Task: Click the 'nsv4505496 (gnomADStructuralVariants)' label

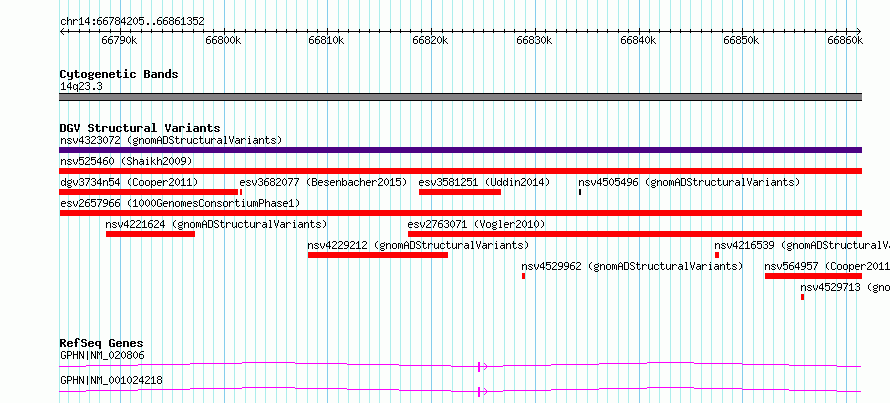Action: [689, 182]
